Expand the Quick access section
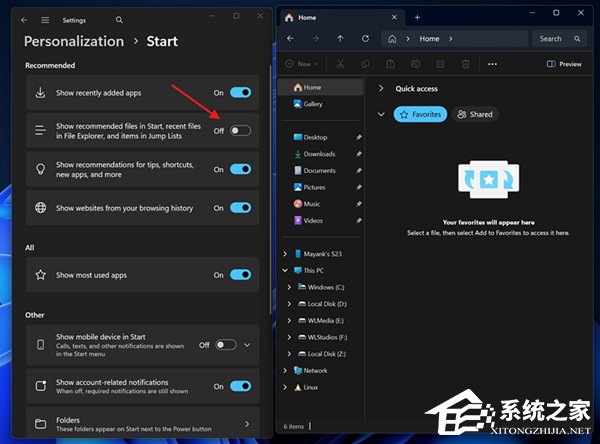Screen dimensions: 600x444 [x=381, y=88]
